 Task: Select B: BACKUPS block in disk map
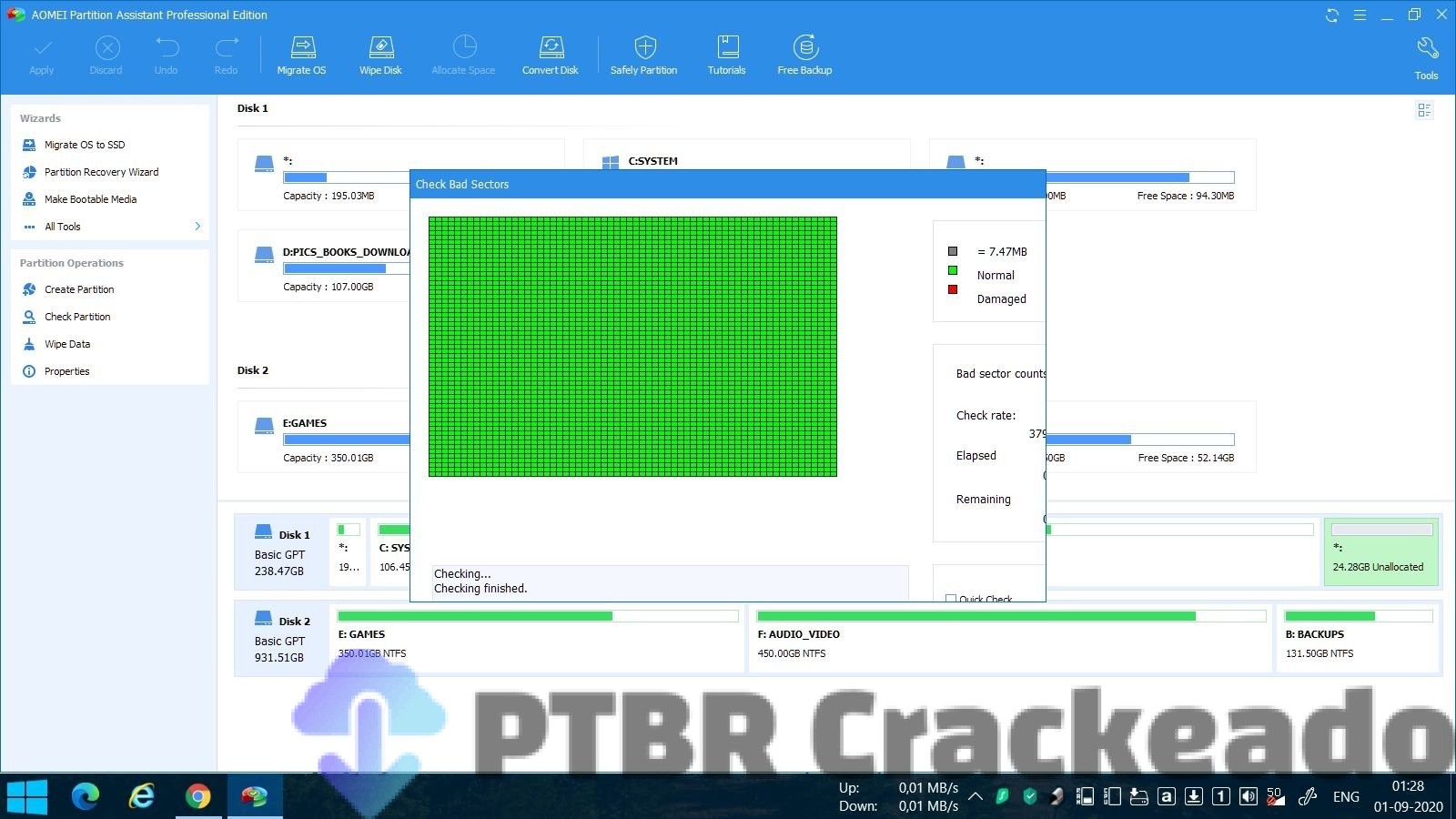click(1358, 639)
